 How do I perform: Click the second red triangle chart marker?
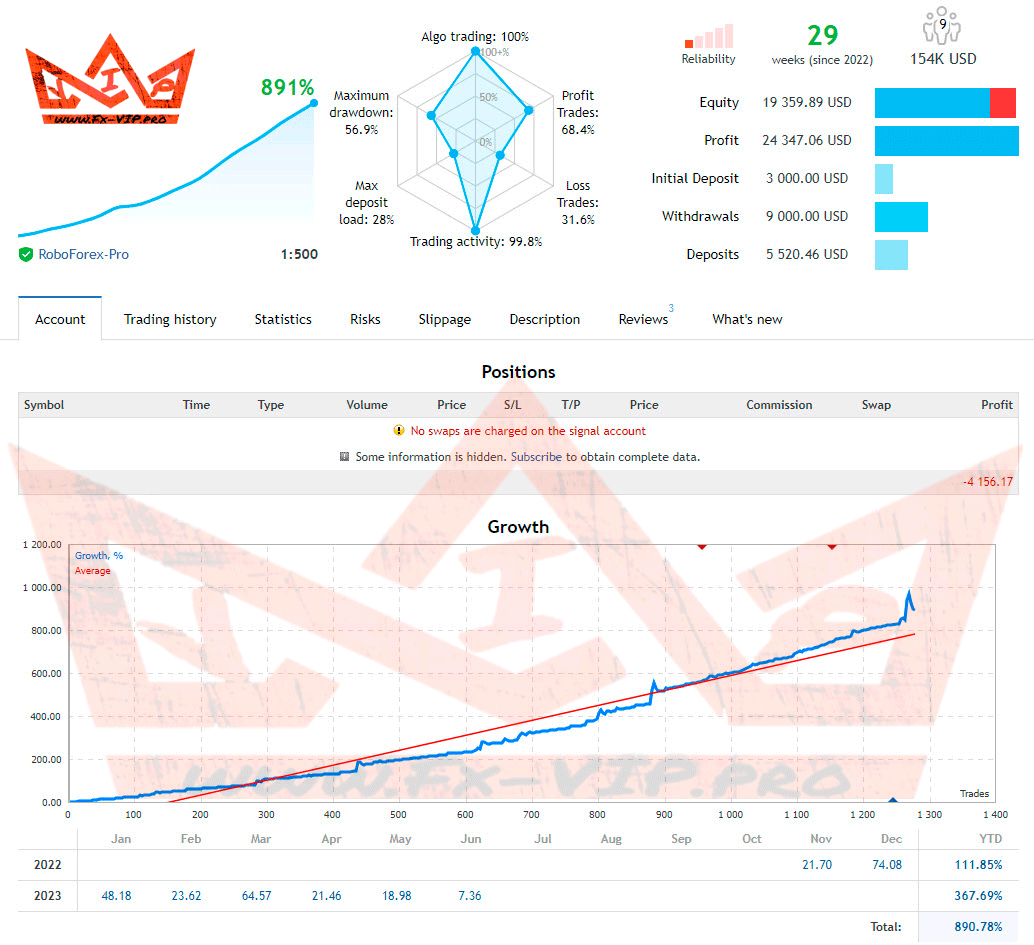pos(831,546)
